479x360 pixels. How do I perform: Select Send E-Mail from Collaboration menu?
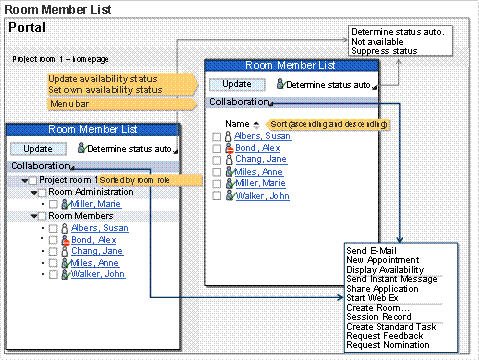tap(371, 251)
